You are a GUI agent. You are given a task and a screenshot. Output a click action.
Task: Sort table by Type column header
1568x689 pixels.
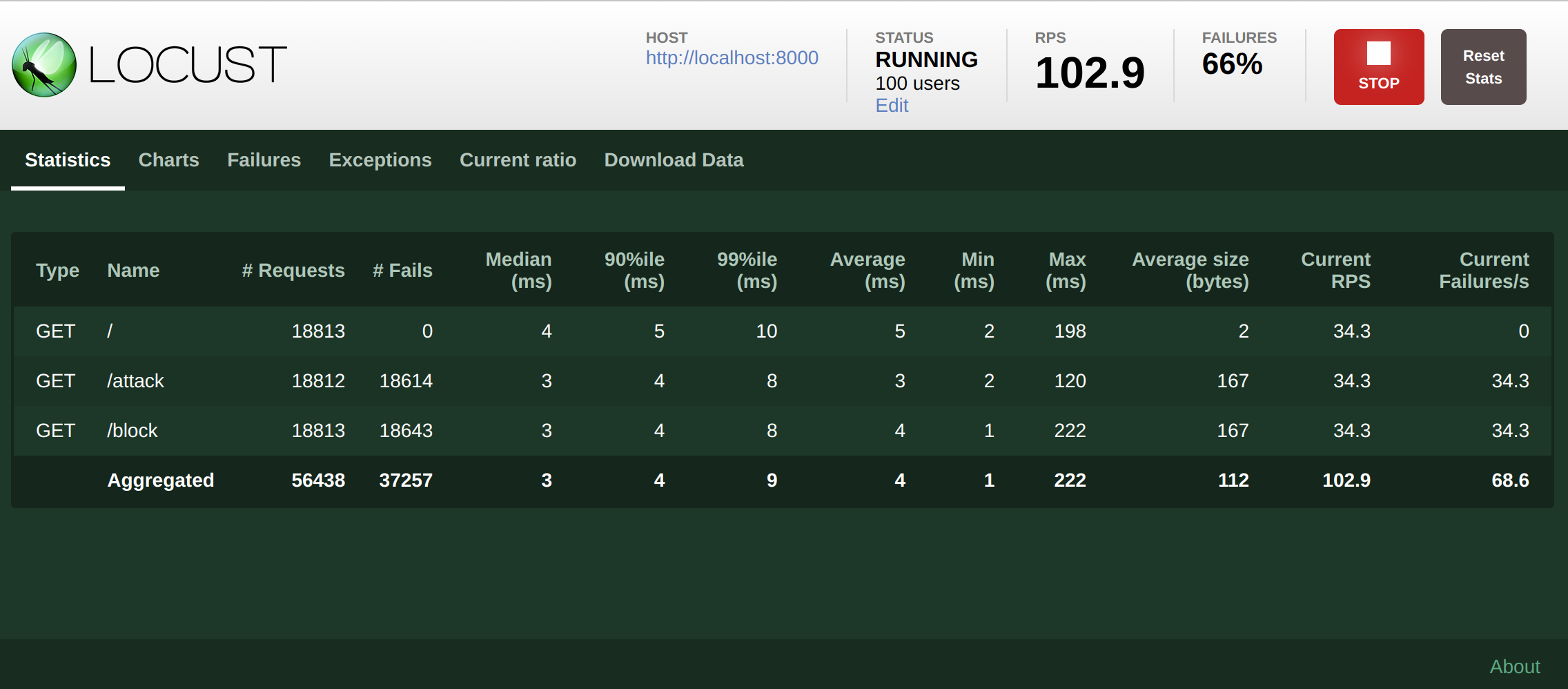[57, 271]
